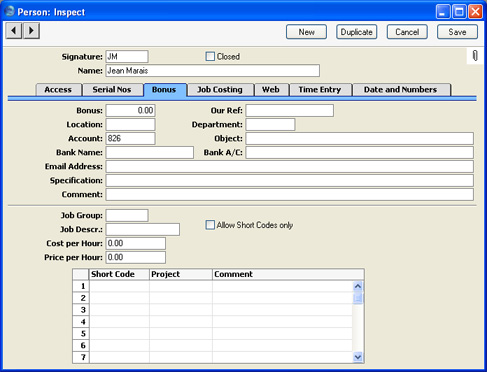The height and width of the screenshot is (372, 487).
Task: Click the Signature field with JM
Action: tap(127, 57)
